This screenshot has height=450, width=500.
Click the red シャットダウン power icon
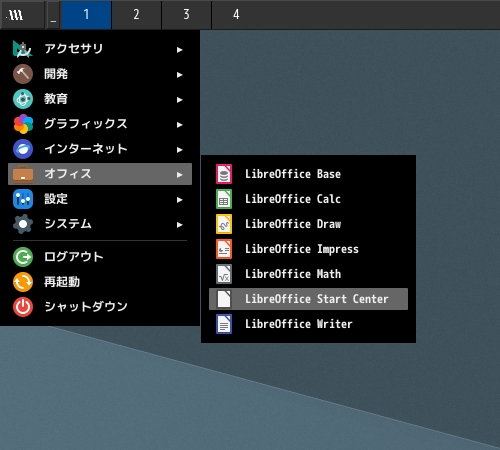23,307
